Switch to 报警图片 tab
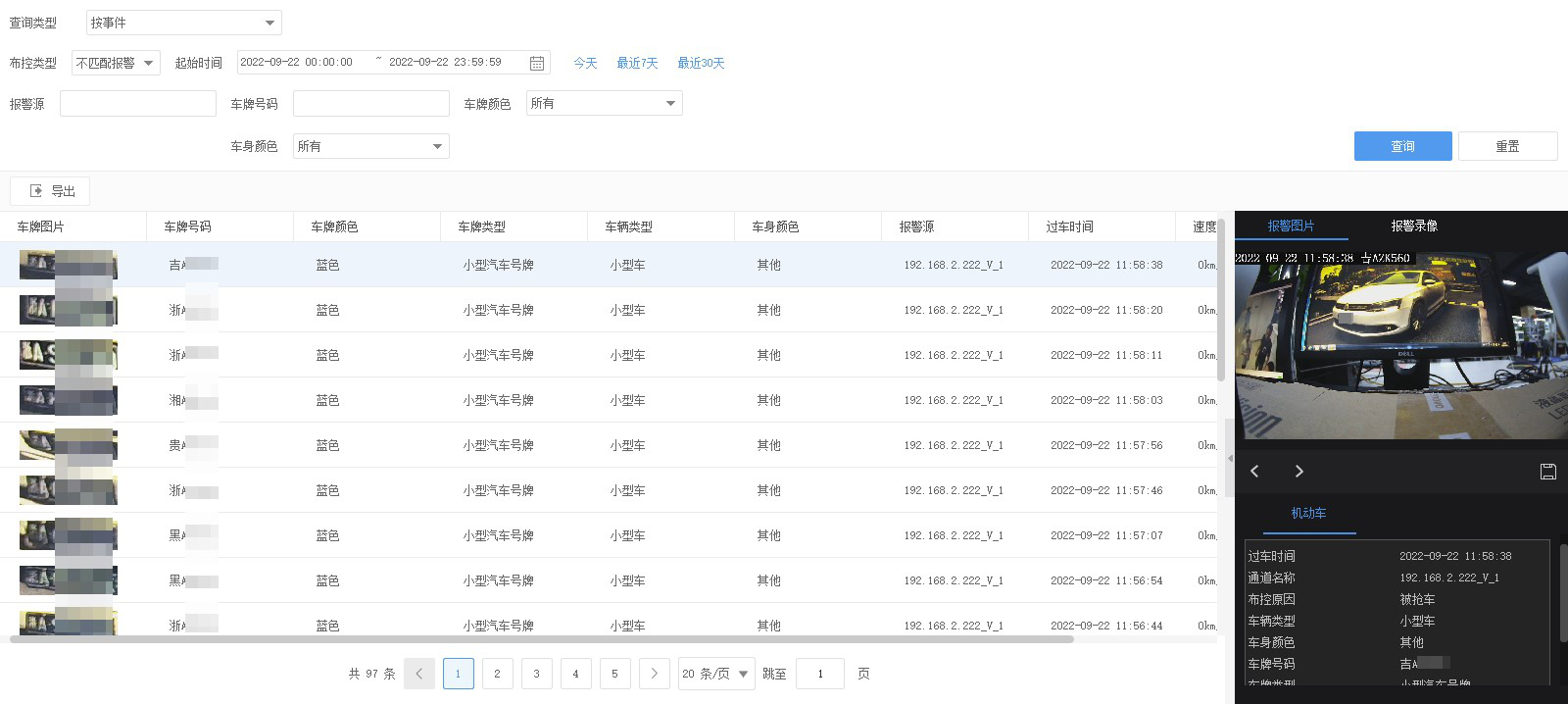 1291,226
